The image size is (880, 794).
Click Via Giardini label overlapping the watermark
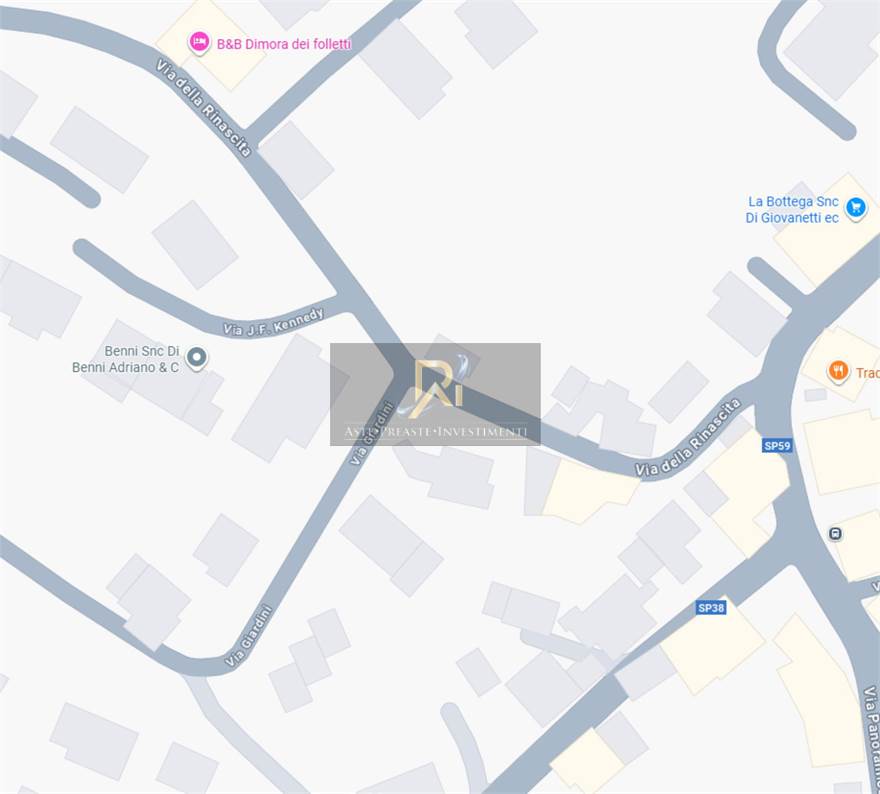pos(370,433)
